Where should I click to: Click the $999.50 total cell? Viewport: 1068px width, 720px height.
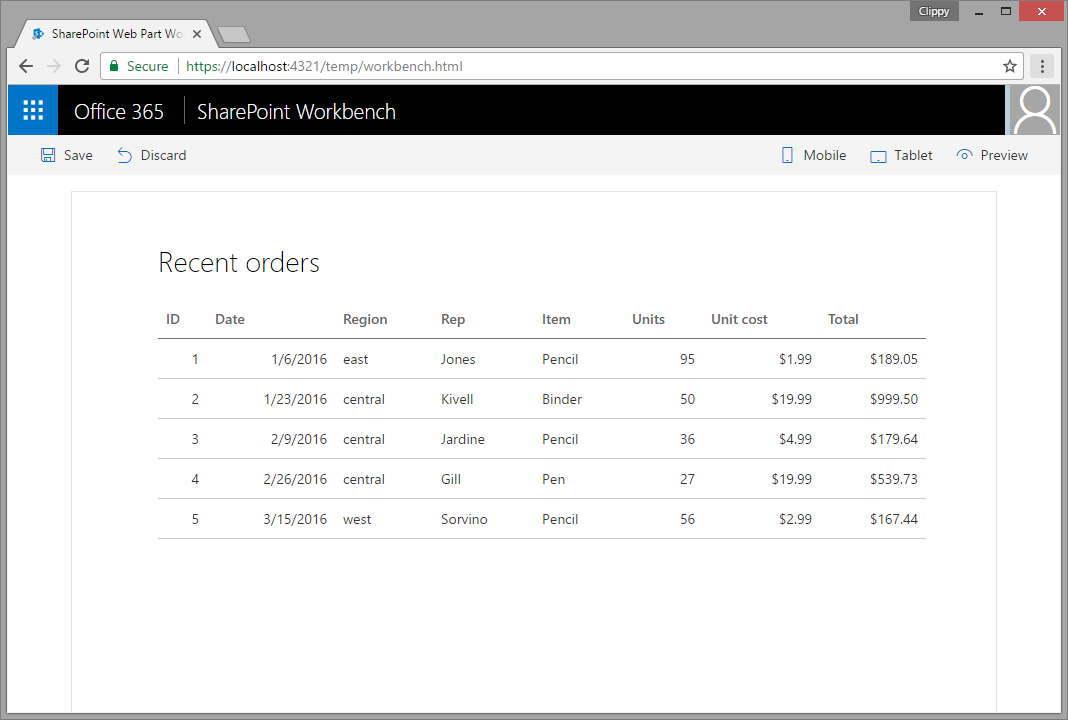[894, 399]
